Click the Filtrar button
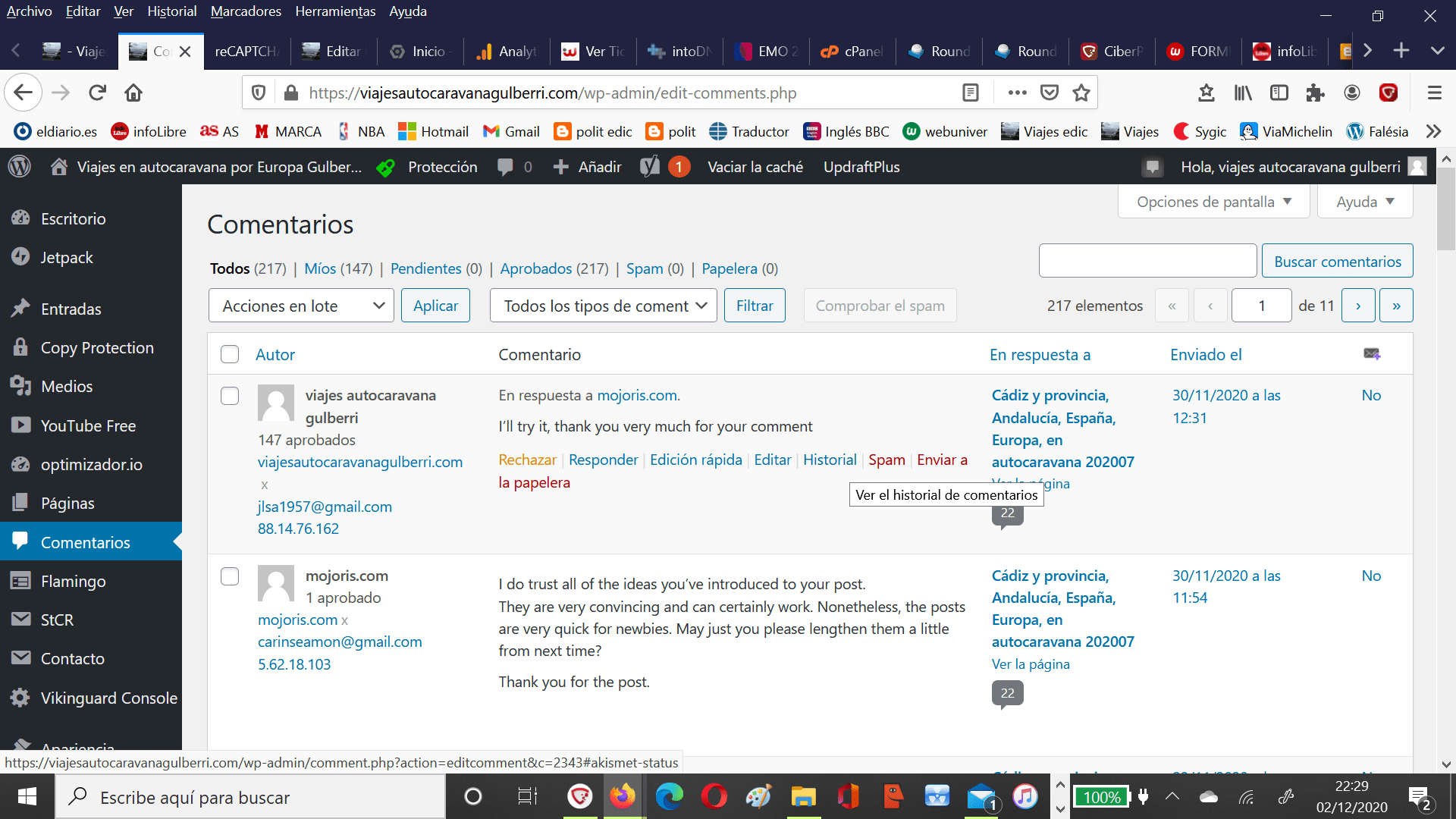The height and width of the screenshot is (819, 1456). pos(755,306)
